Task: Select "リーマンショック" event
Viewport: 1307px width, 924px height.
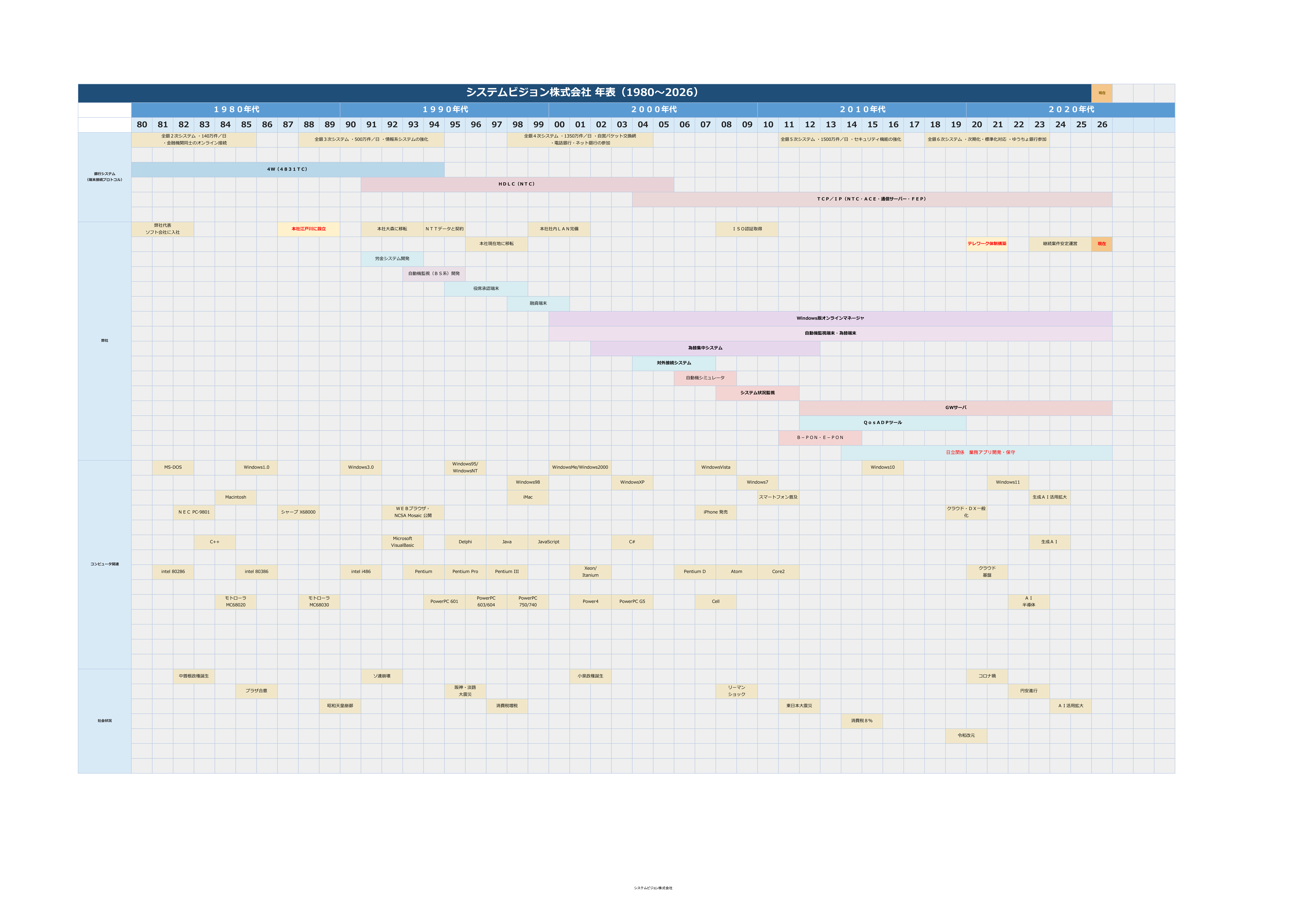Action: [x=737, y=691]
